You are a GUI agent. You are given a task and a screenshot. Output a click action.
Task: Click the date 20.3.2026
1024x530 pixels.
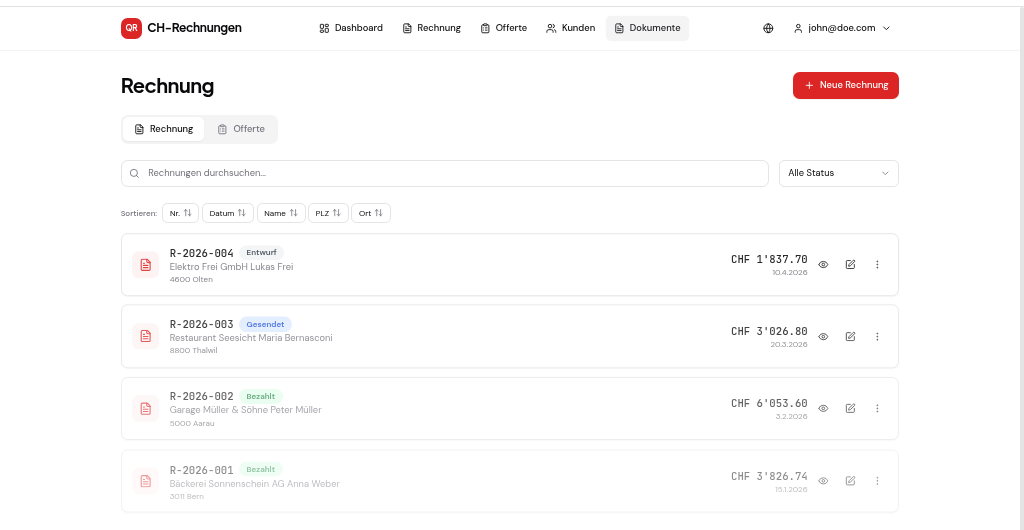coord(789,345)
